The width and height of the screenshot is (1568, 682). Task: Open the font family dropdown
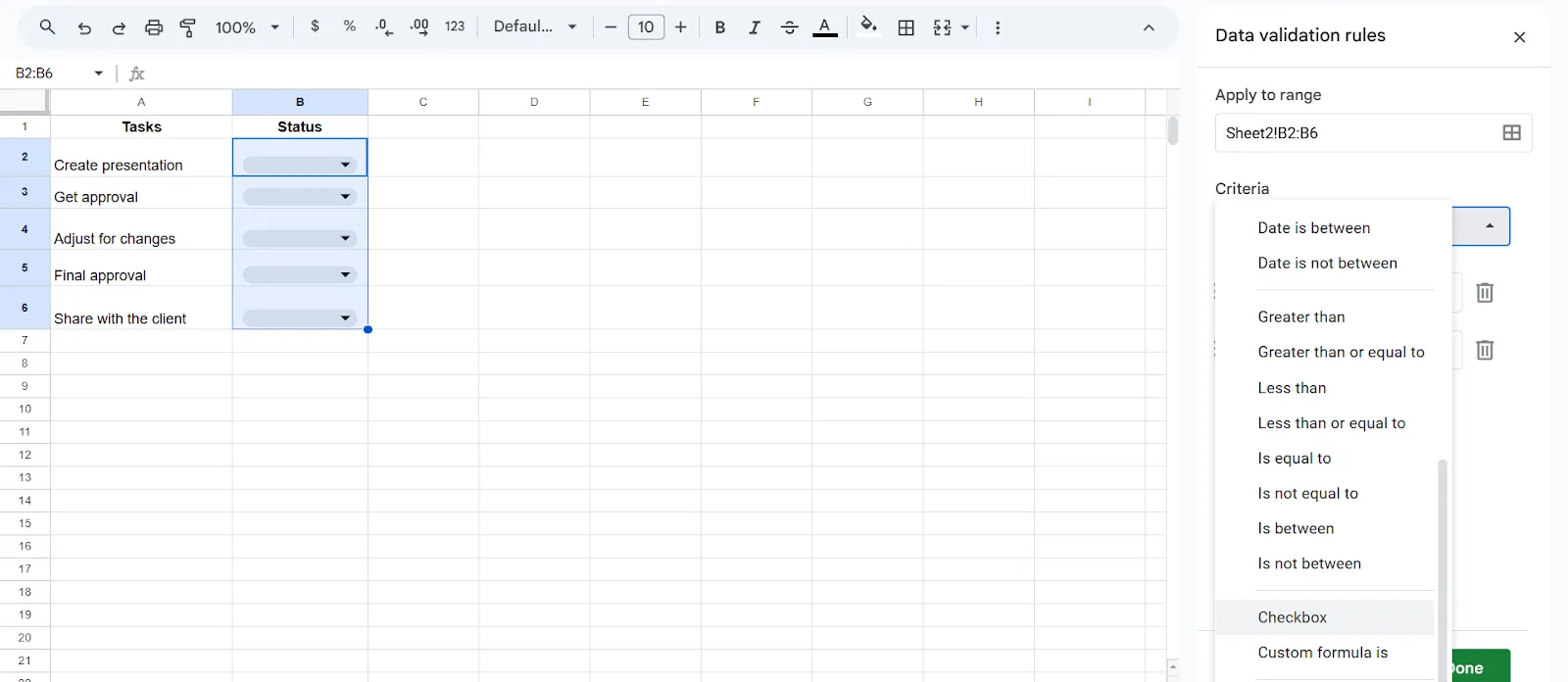[535, 26]
